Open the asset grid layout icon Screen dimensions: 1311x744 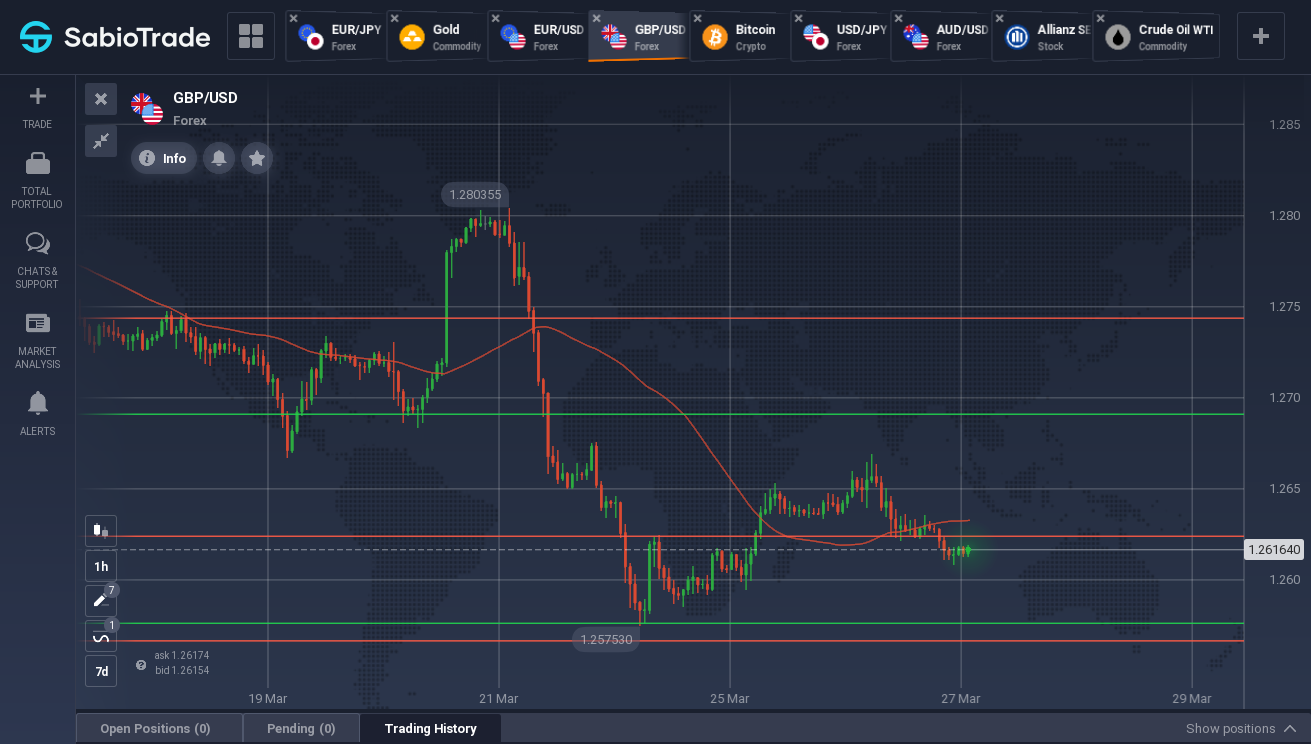pyautogui.click(x=251, y=37)
